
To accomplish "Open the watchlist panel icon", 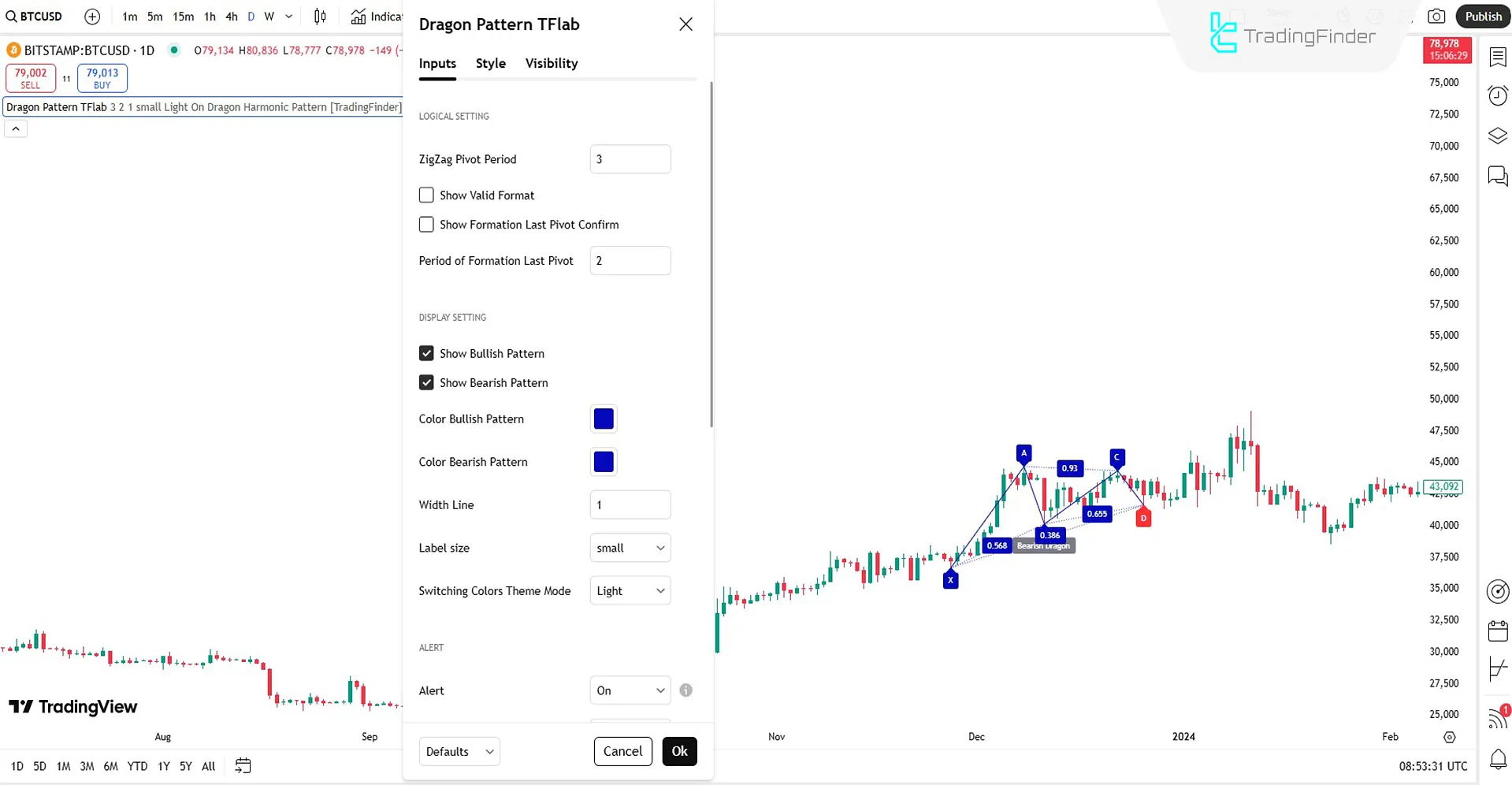I will click(1498, 57).
